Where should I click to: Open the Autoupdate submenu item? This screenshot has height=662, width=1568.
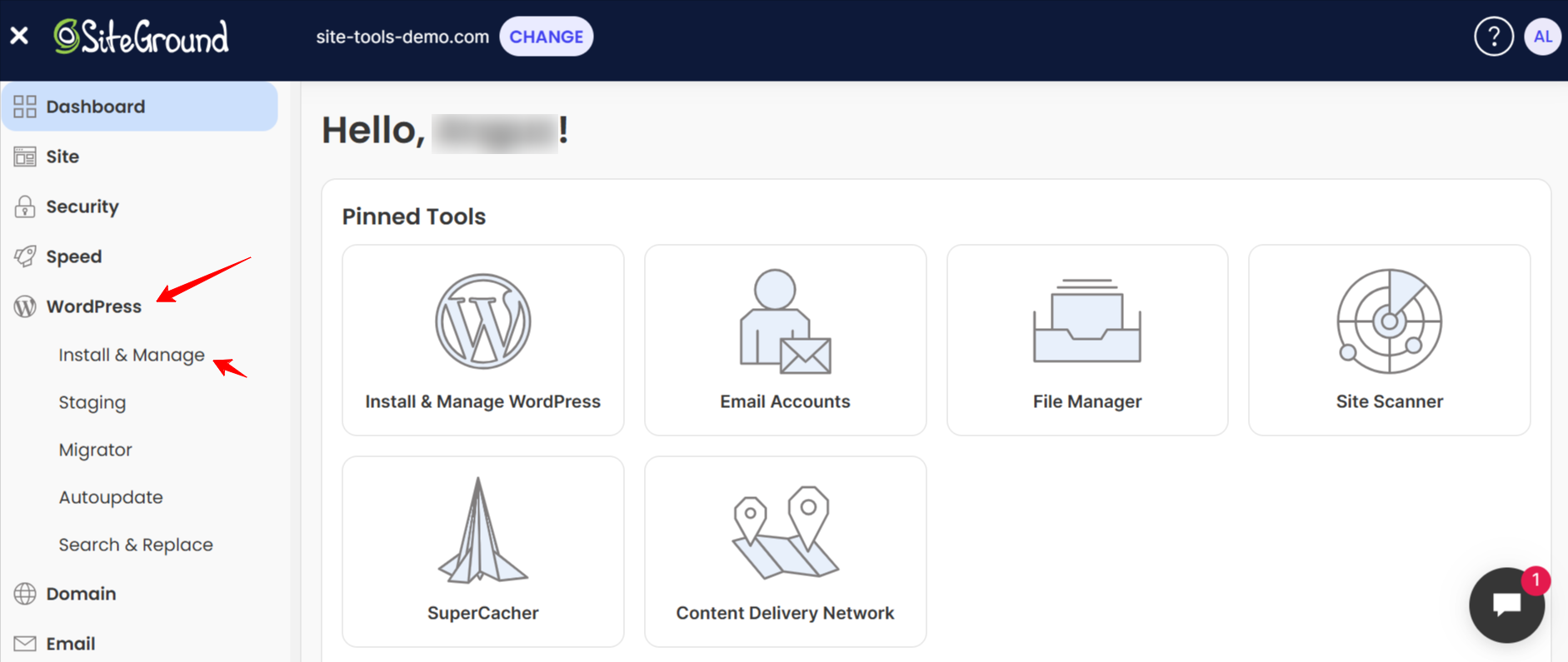pos(111,497)
